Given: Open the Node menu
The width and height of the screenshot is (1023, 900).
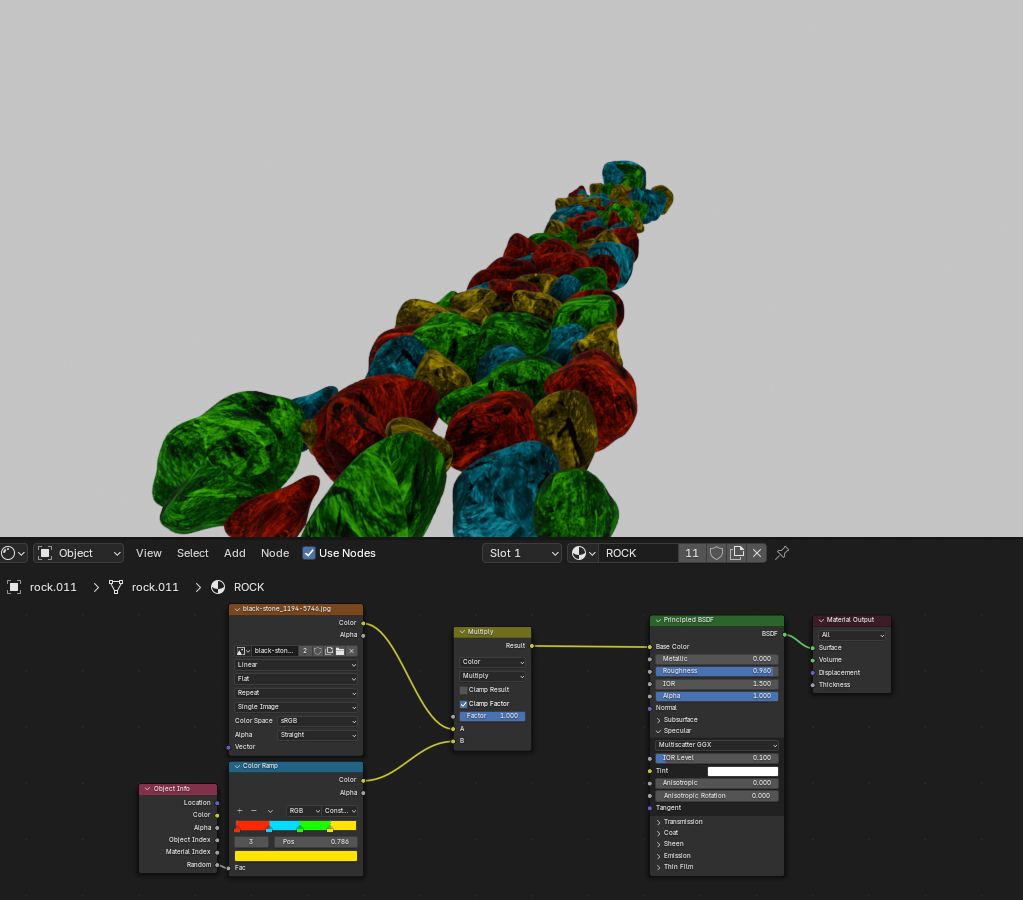Looking at the screenshot, I should click(x=275, y=553).
